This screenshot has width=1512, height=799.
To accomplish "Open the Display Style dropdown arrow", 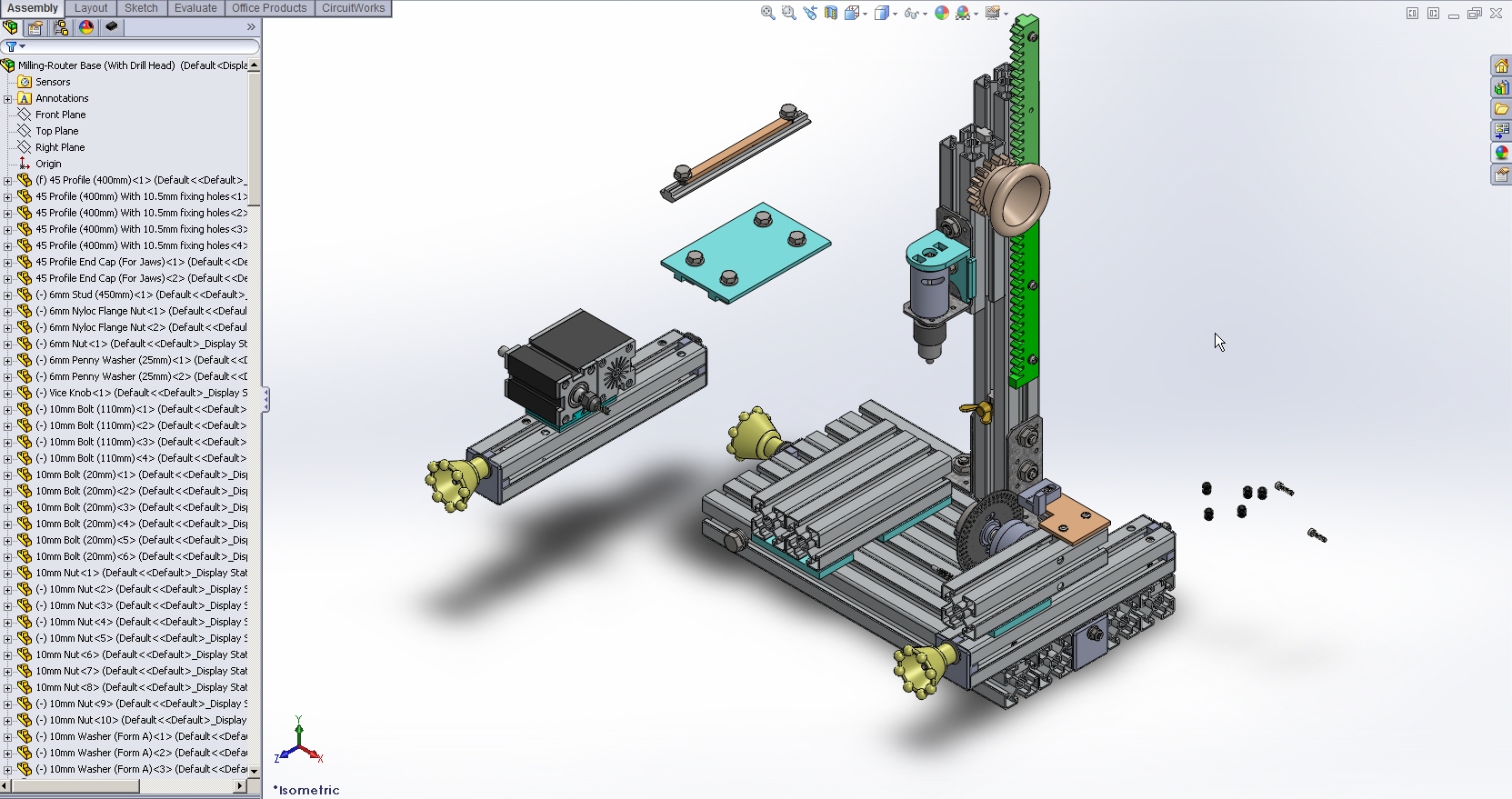I will [x=895, y=14].
